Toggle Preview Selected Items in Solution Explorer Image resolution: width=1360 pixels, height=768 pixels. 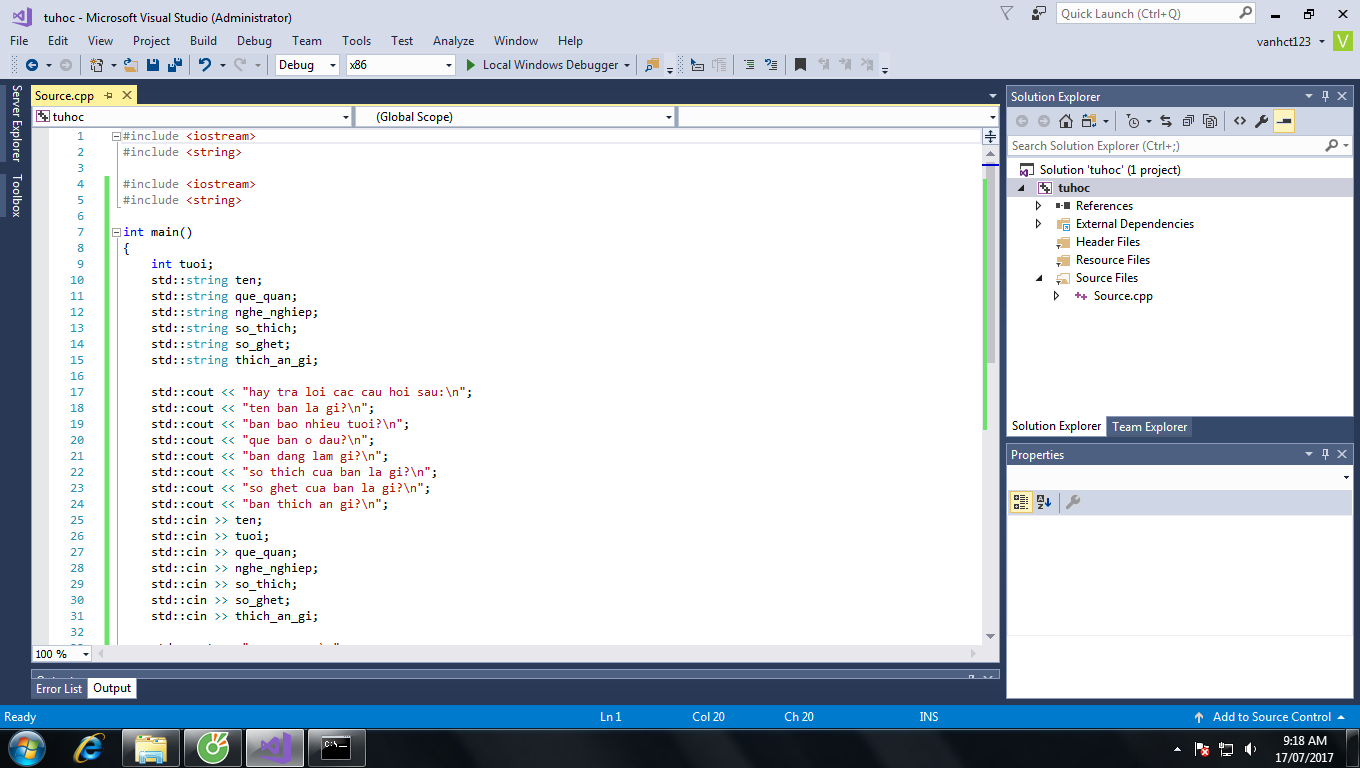click(1284, 121)
